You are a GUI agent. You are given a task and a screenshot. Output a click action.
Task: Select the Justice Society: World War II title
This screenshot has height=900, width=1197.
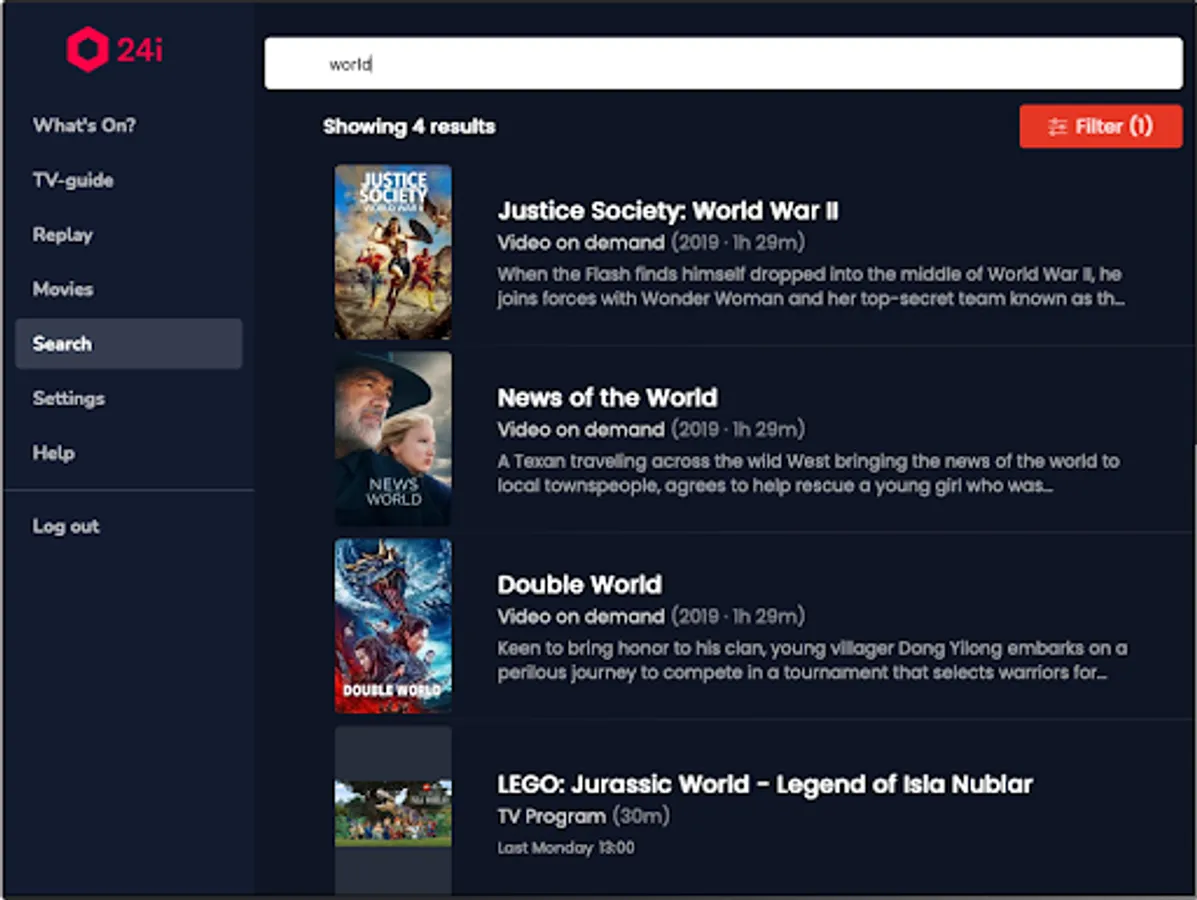point(668,211)
